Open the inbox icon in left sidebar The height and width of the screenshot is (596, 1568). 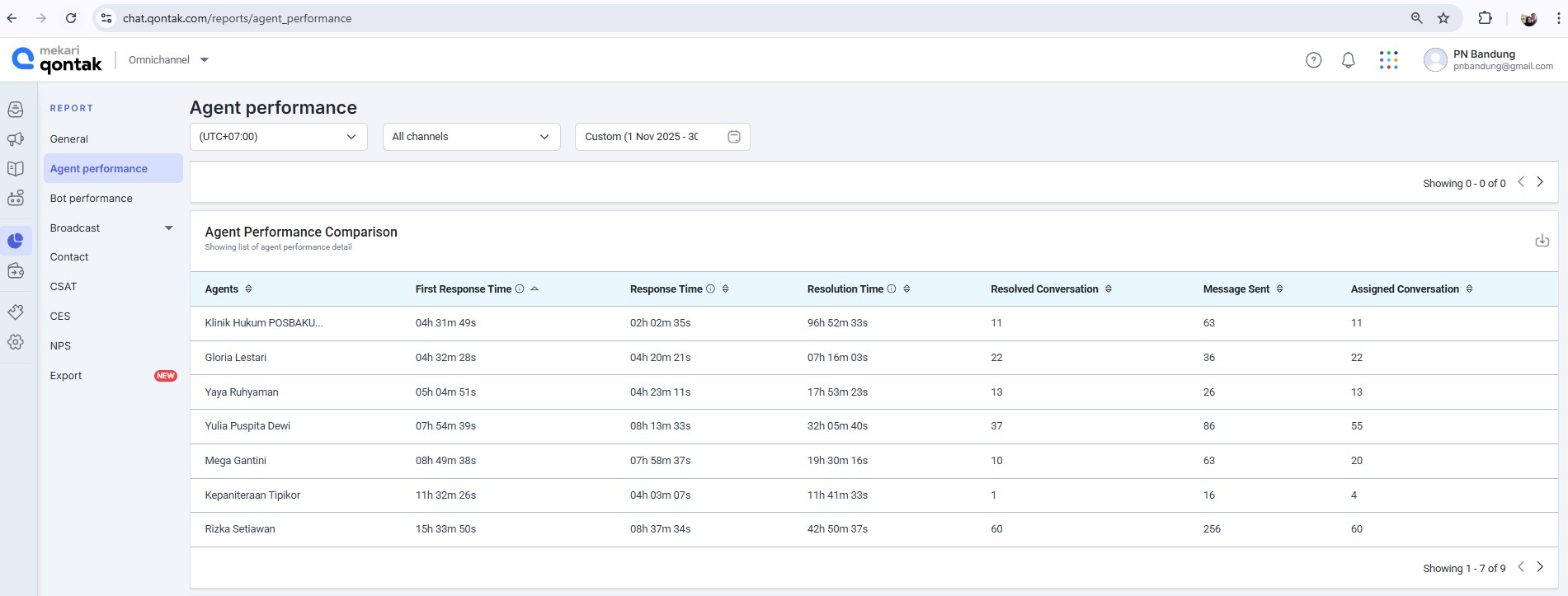point(16,110)
